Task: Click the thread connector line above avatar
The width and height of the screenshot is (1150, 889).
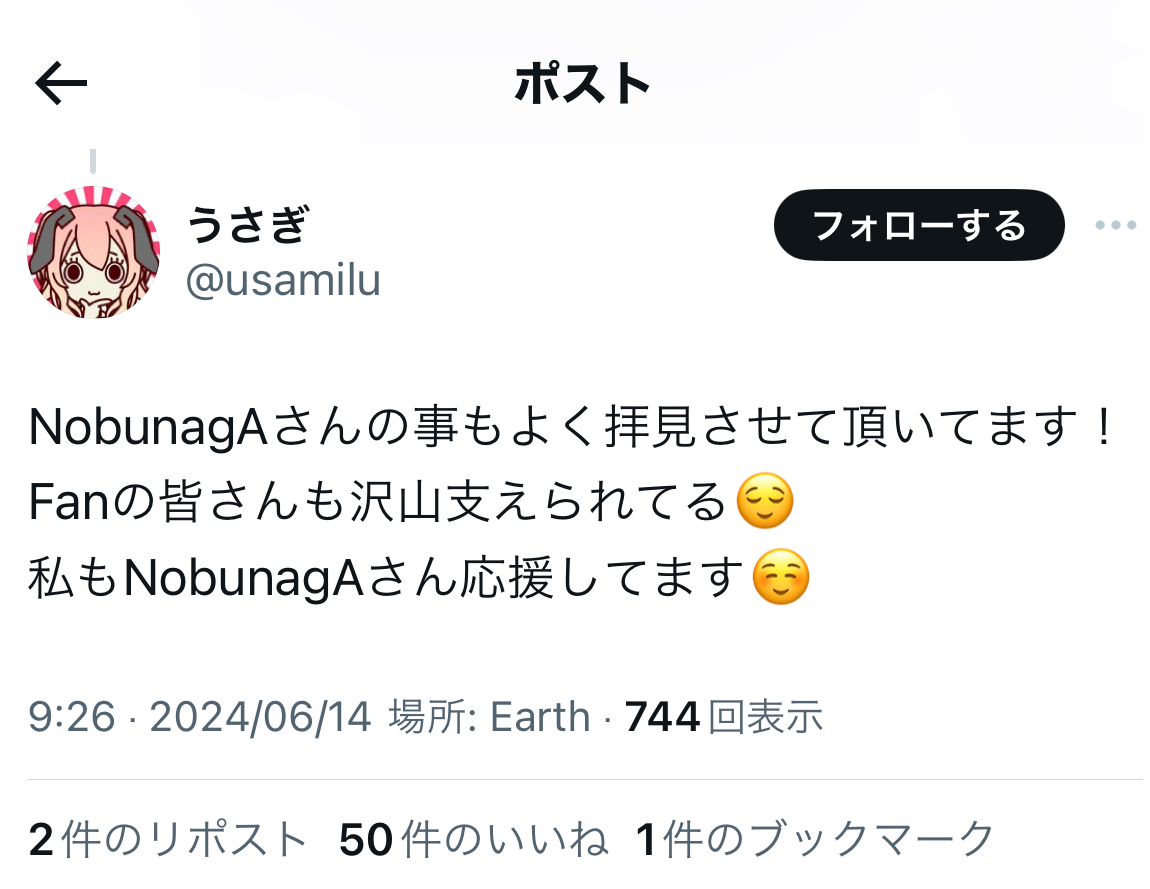Action: [93, 161]
